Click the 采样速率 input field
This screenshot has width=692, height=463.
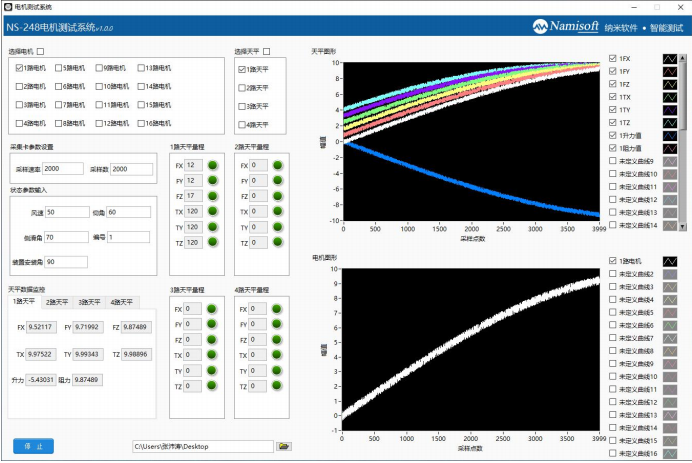62,170
